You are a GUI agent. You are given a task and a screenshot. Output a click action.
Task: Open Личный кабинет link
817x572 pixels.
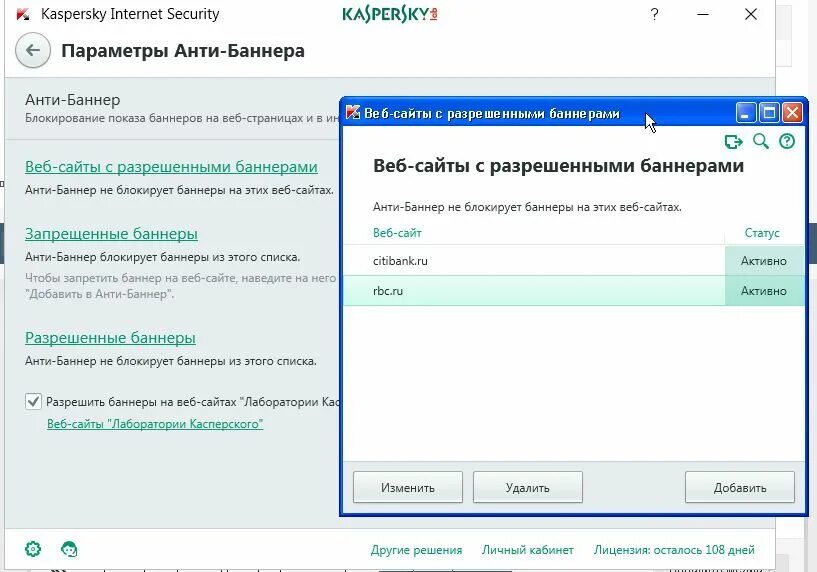click(x=528, y=550)
